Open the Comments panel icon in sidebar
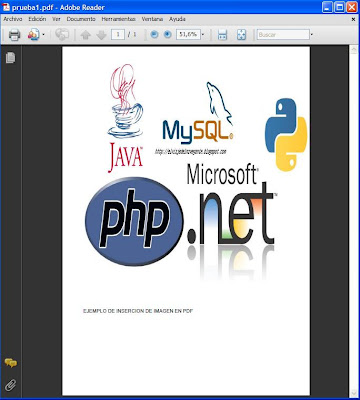 [11, 363]
